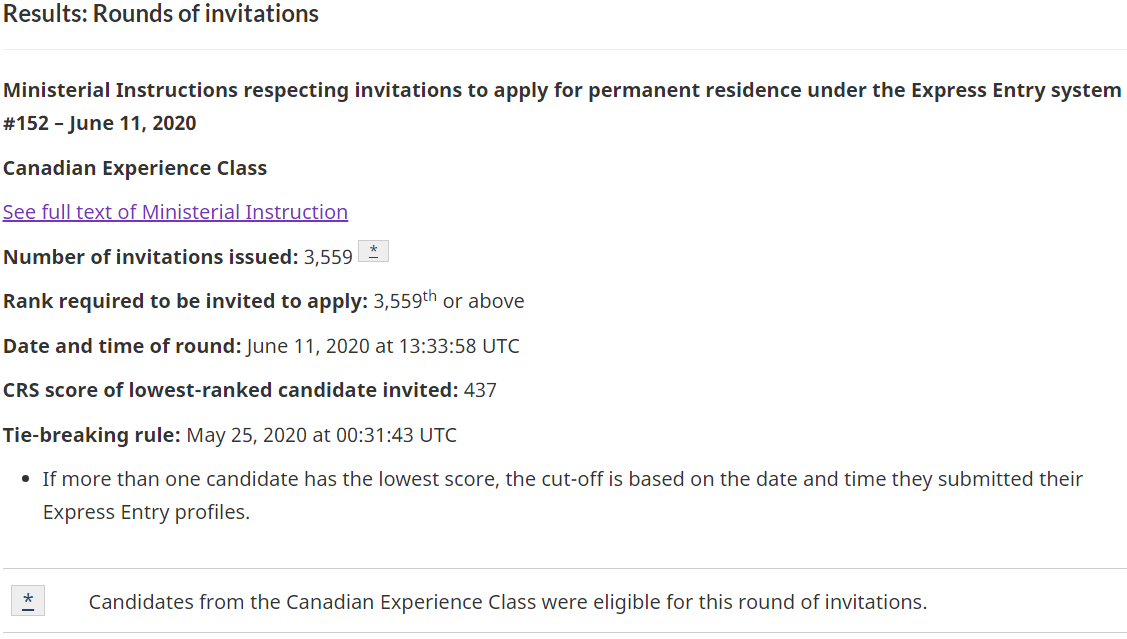The height and width of the screenshot is (639, 1127).
Task: Click the 'Canadian Experience Class' subheading
Action: (x=135, y=168)
